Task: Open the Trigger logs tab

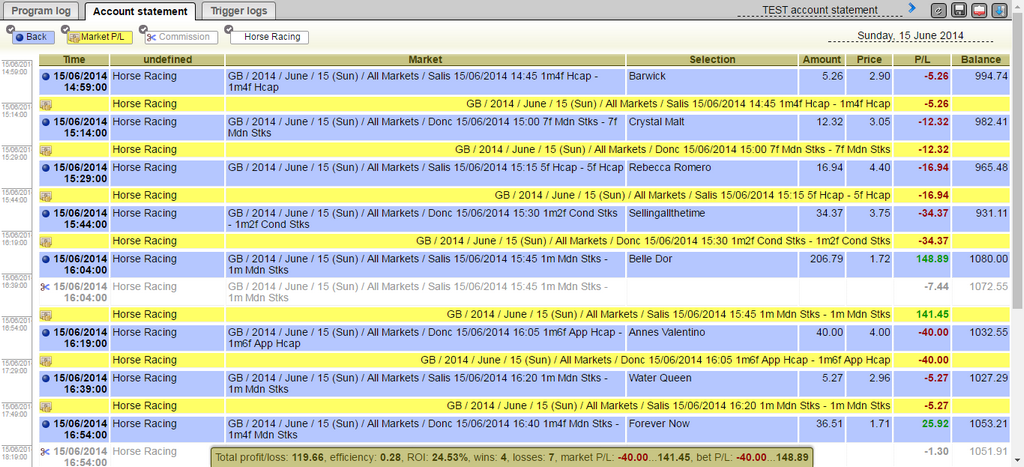Action: [239, 11]
